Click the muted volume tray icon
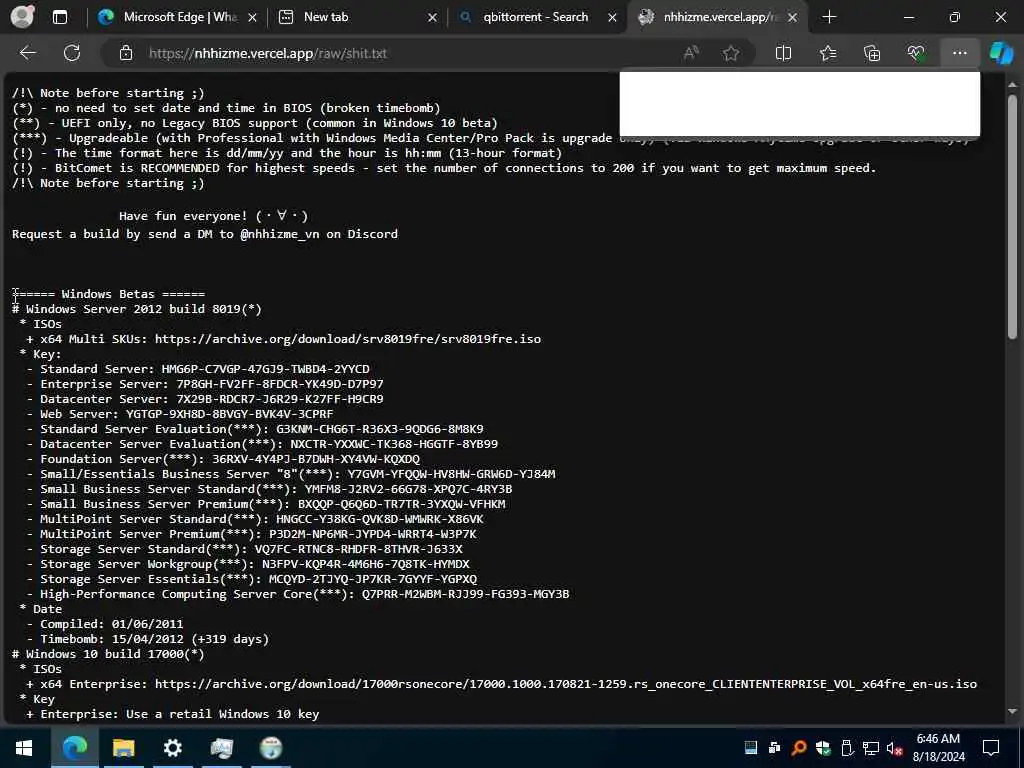This screenshot has height=768, width=1024. 895,748
